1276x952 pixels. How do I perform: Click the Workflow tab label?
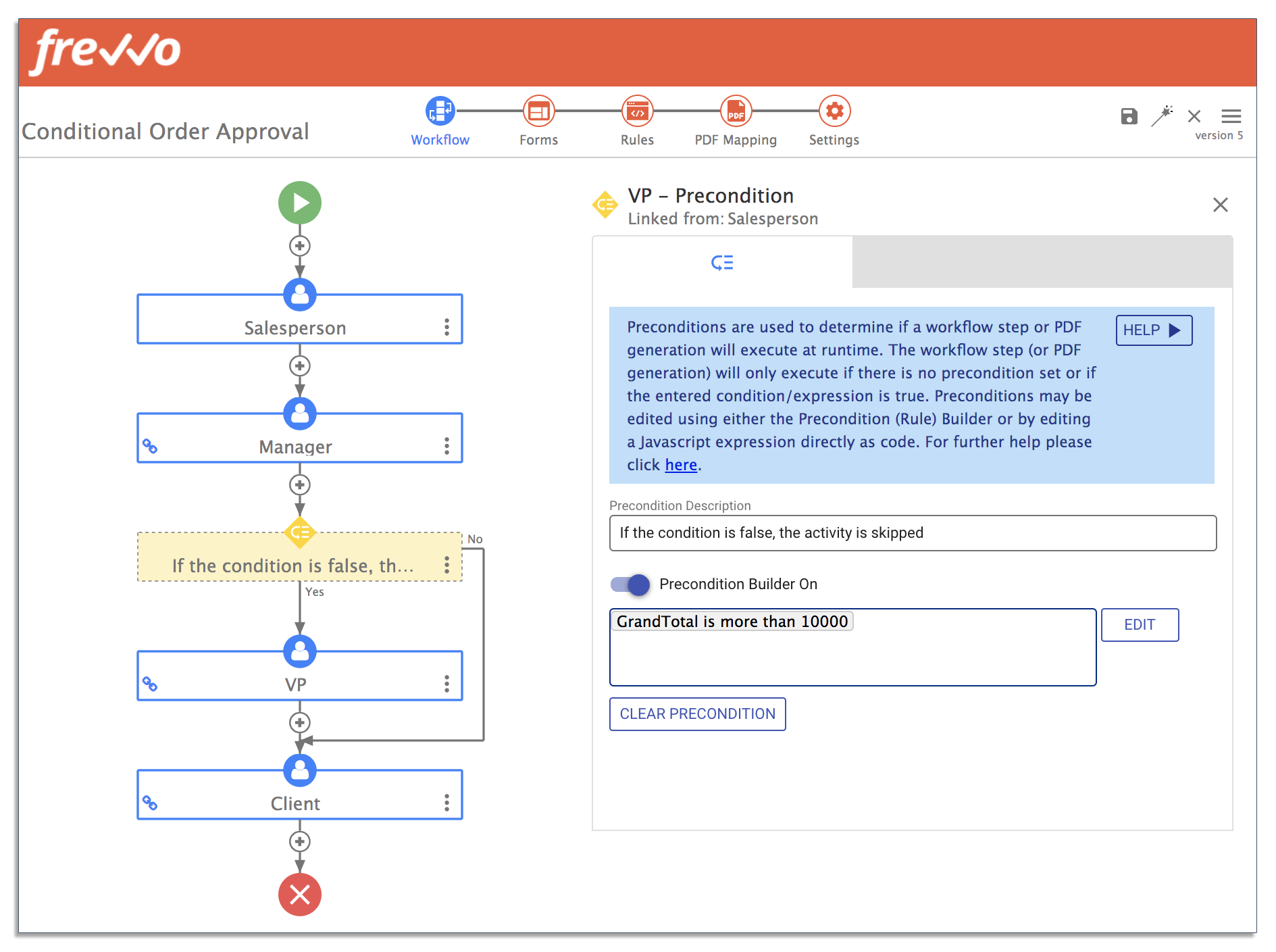pyautogui.click(x=440, y=140)
